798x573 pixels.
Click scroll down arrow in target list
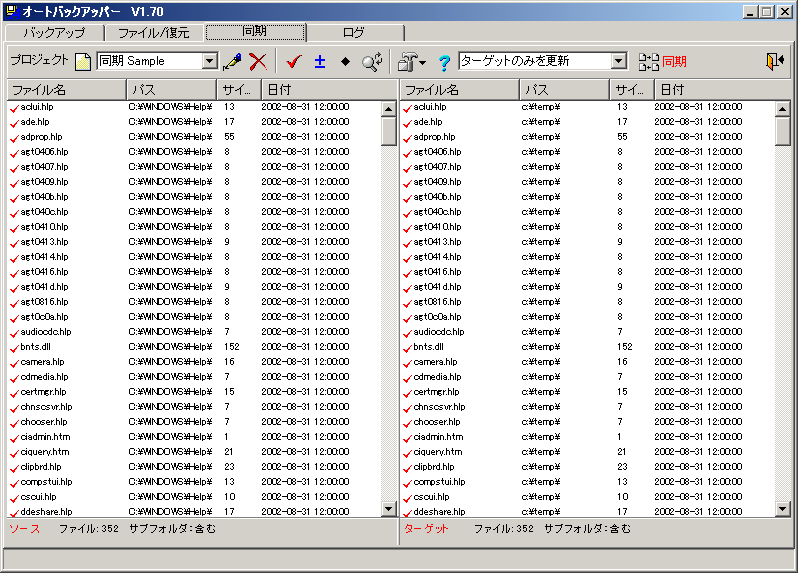coord(782,508)
